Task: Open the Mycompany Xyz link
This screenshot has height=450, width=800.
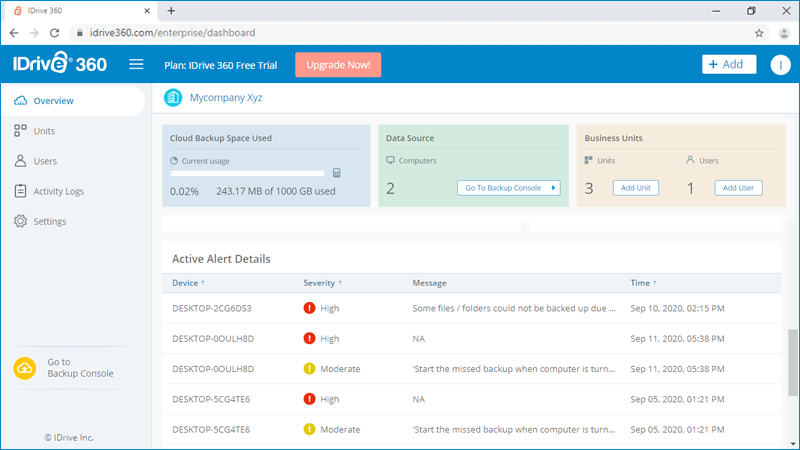Action: (x=226, y=97)
